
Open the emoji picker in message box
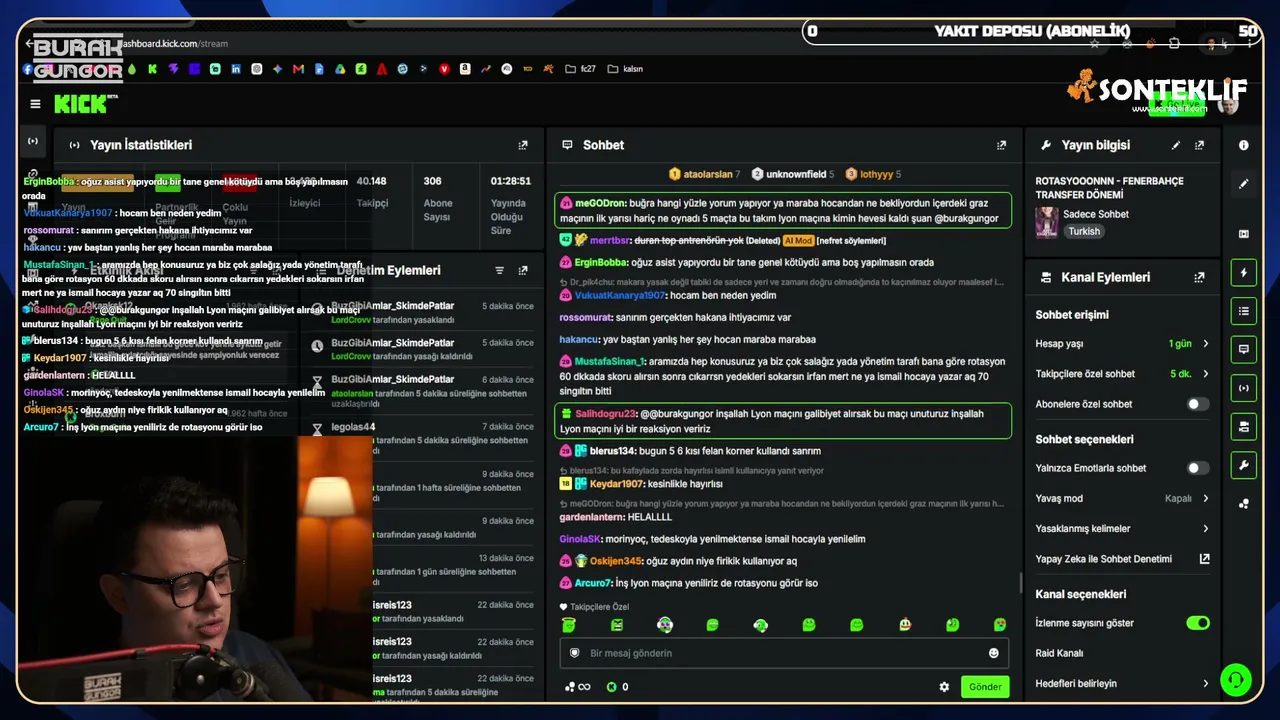pos(994,653)
